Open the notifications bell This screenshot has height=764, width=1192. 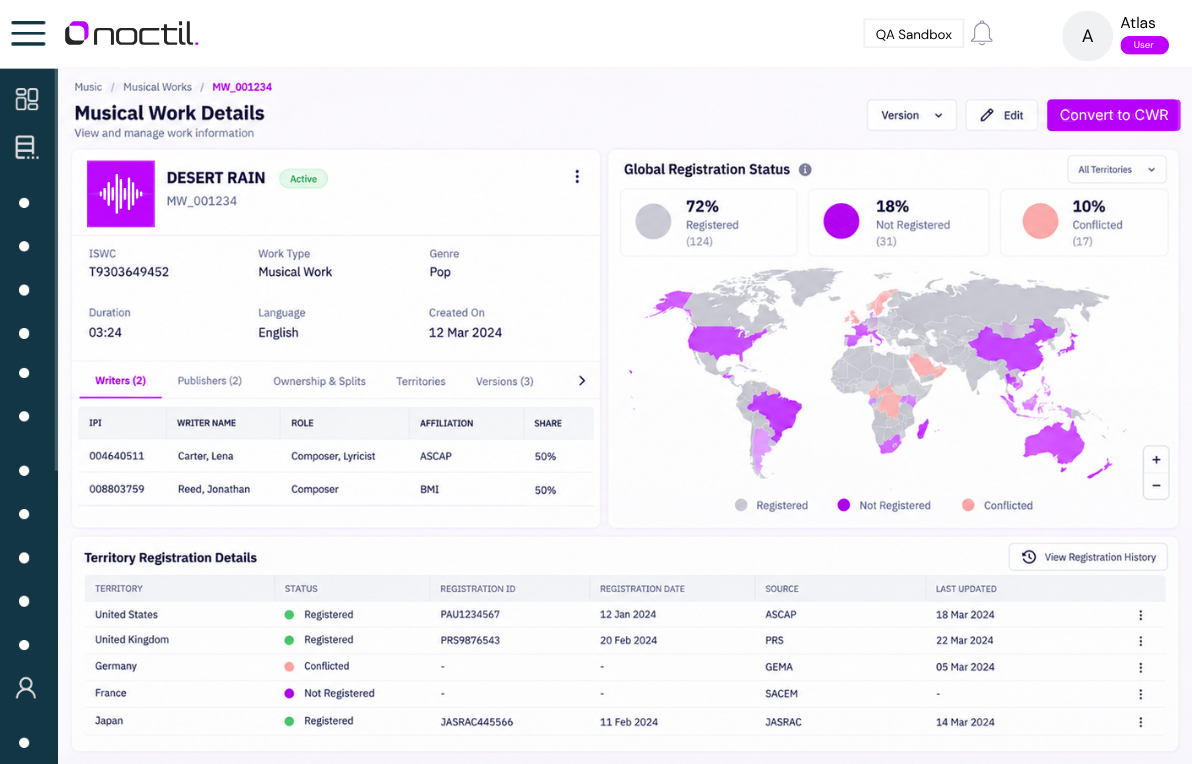tap(981, 33)
